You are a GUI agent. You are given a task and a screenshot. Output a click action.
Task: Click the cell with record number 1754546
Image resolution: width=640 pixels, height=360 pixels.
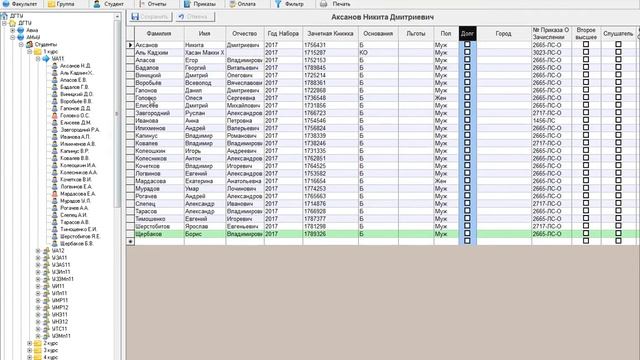(330, 120)
